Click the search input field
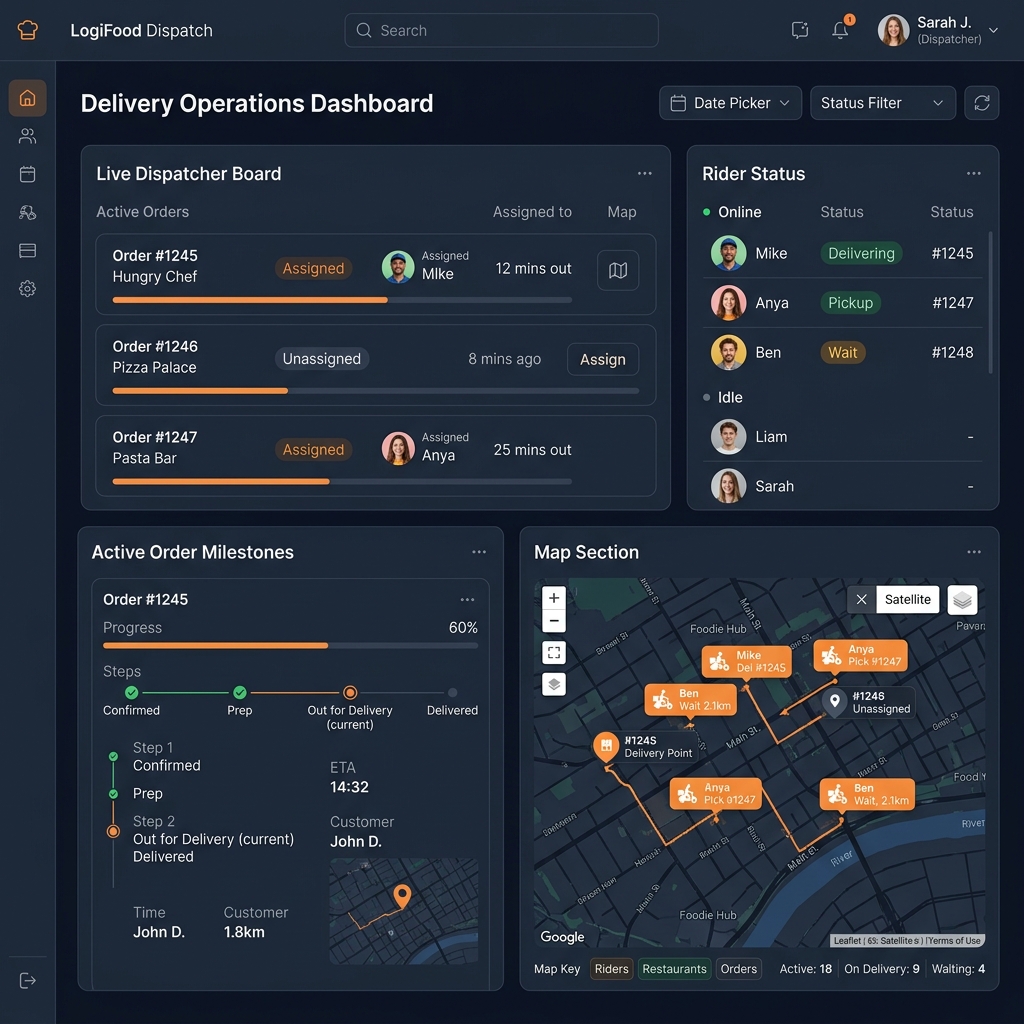The width and height of the screenshot is (1024, 1024). (x=502, y=30)
